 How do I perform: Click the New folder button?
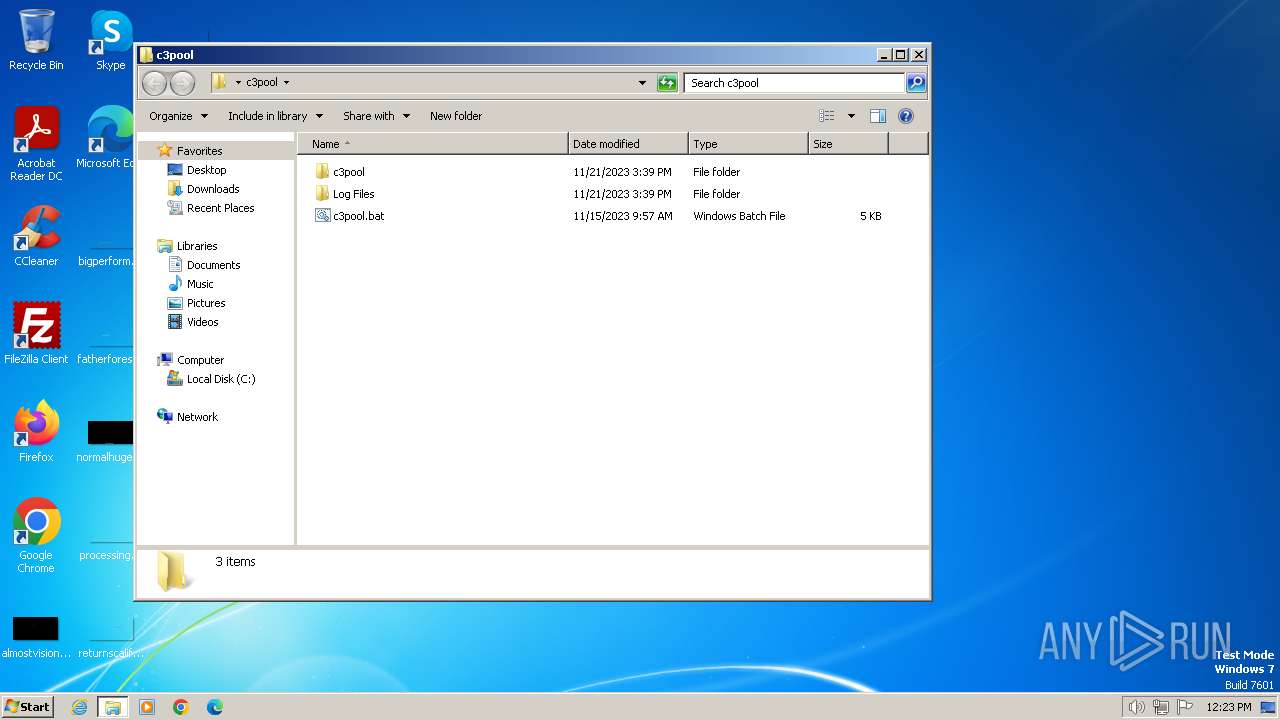(x=456, y=116)
